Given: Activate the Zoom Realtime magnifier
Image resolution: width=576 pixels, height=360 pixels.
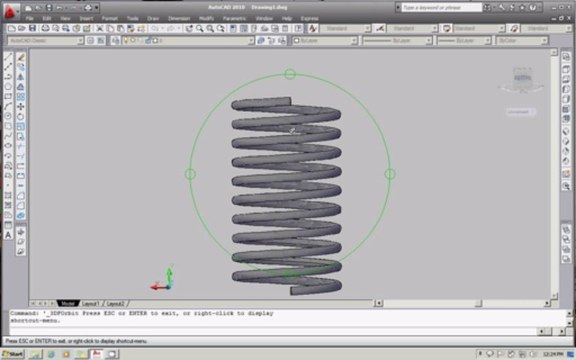Looking at the screenshot, I should point(199,28).
